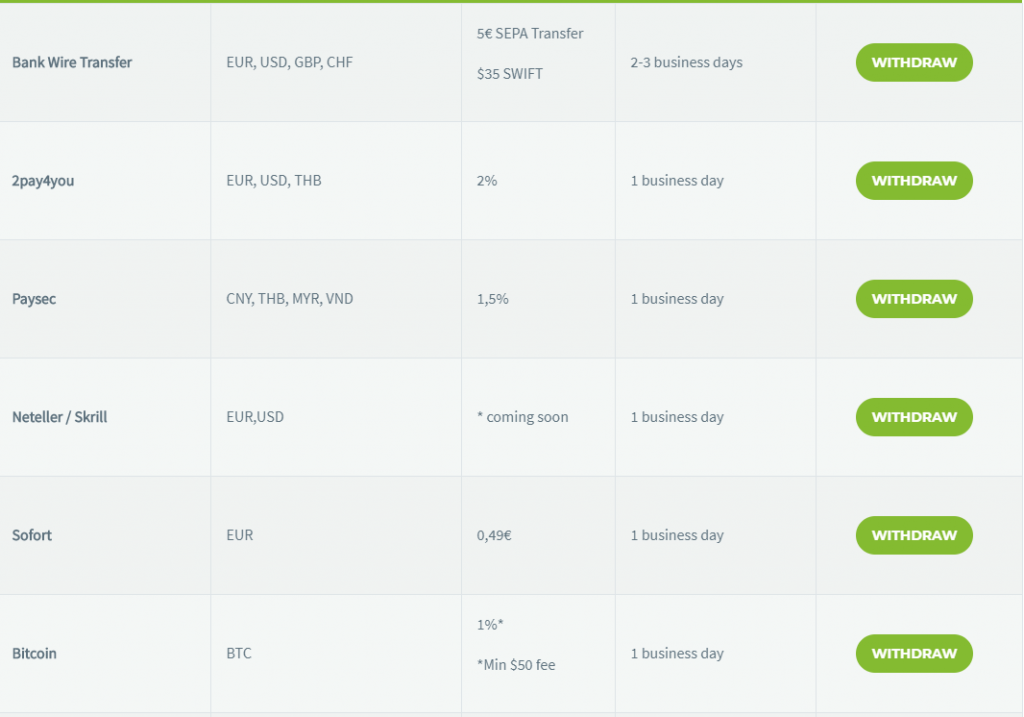Click the coming soon fee note
The height and width of the screenshot is (717, 1024).
click(x=522, y=417)
